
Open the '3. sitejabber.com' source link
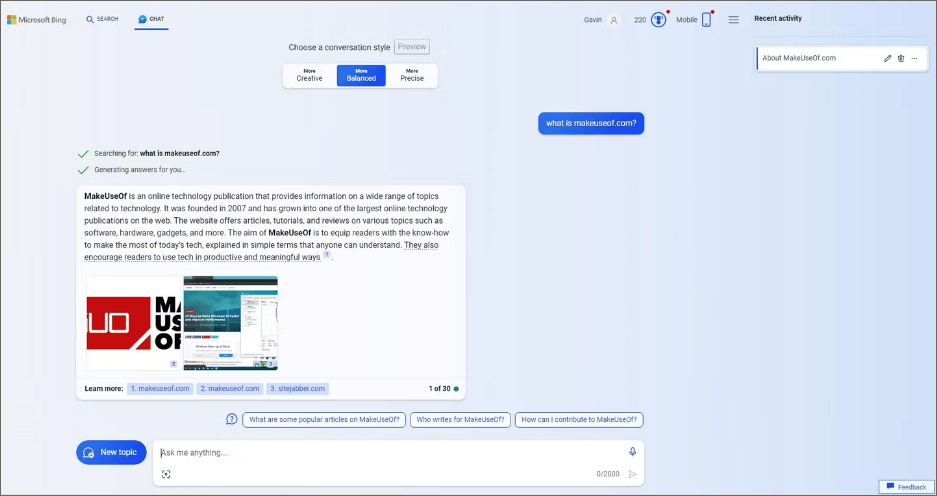(x=298, y=388)
